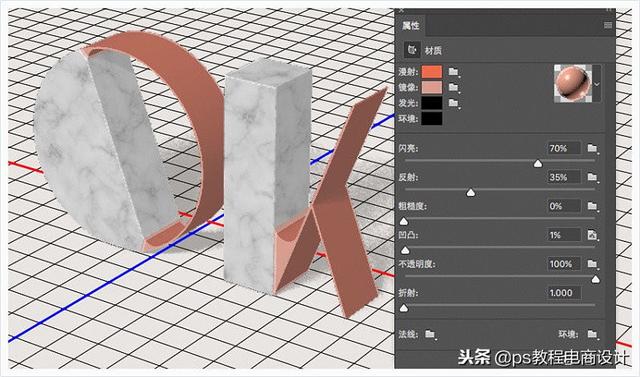Open the bottom 环境 environment map folder icon

593,335
